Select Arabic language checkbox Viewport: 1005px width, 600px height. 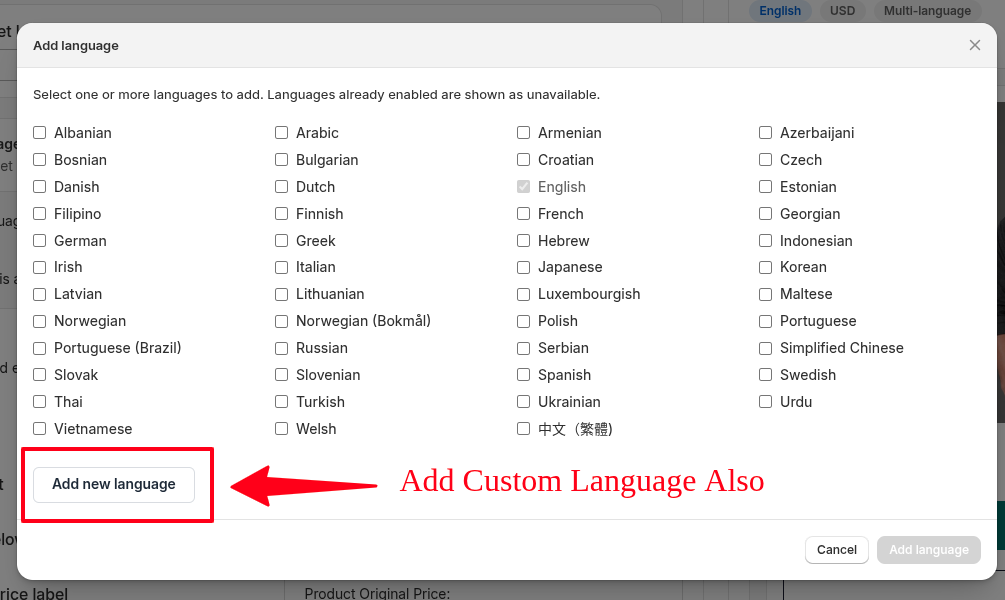[x=281, y=133]
